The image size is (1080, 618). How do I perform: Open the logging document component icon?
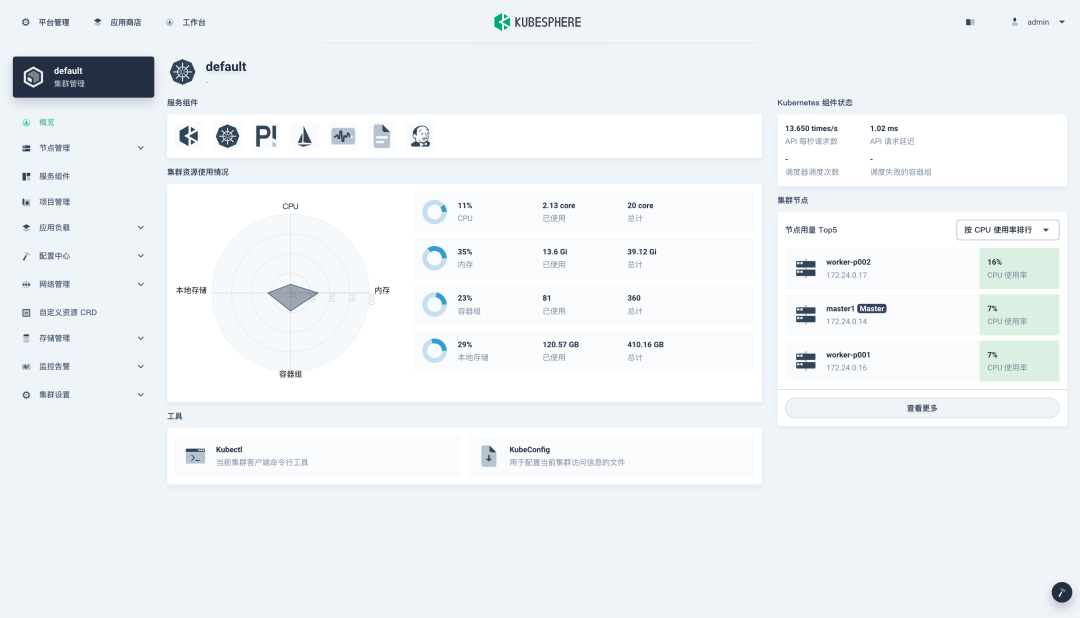[x=382, y=136]
